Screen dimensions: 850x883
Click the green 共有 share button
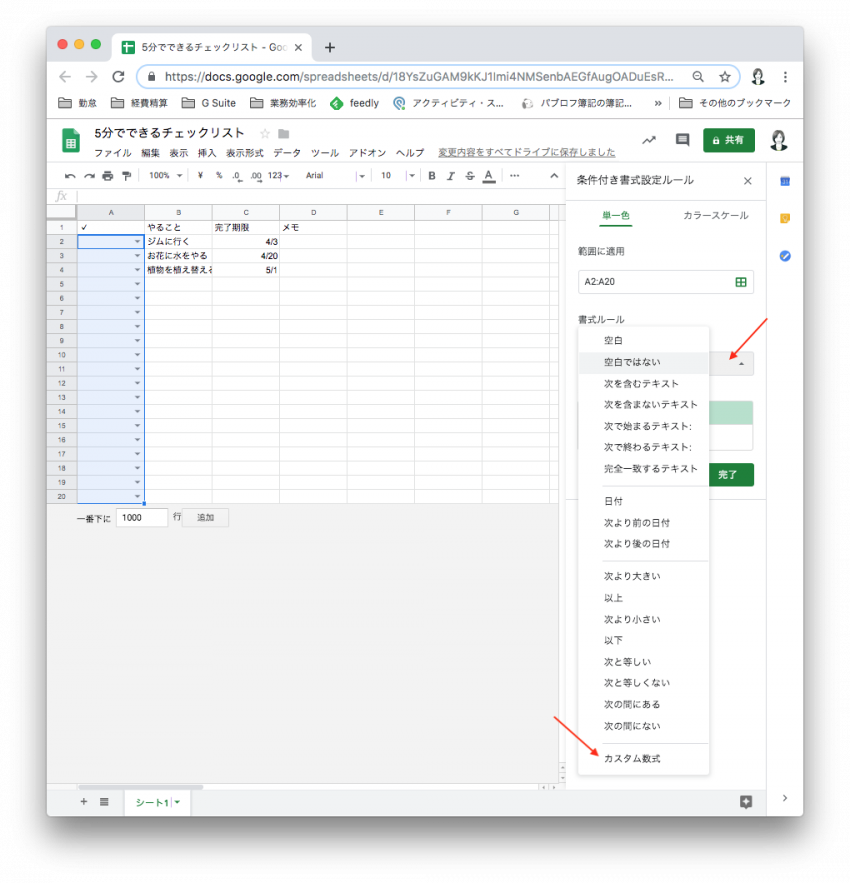[x=728, y=140]
